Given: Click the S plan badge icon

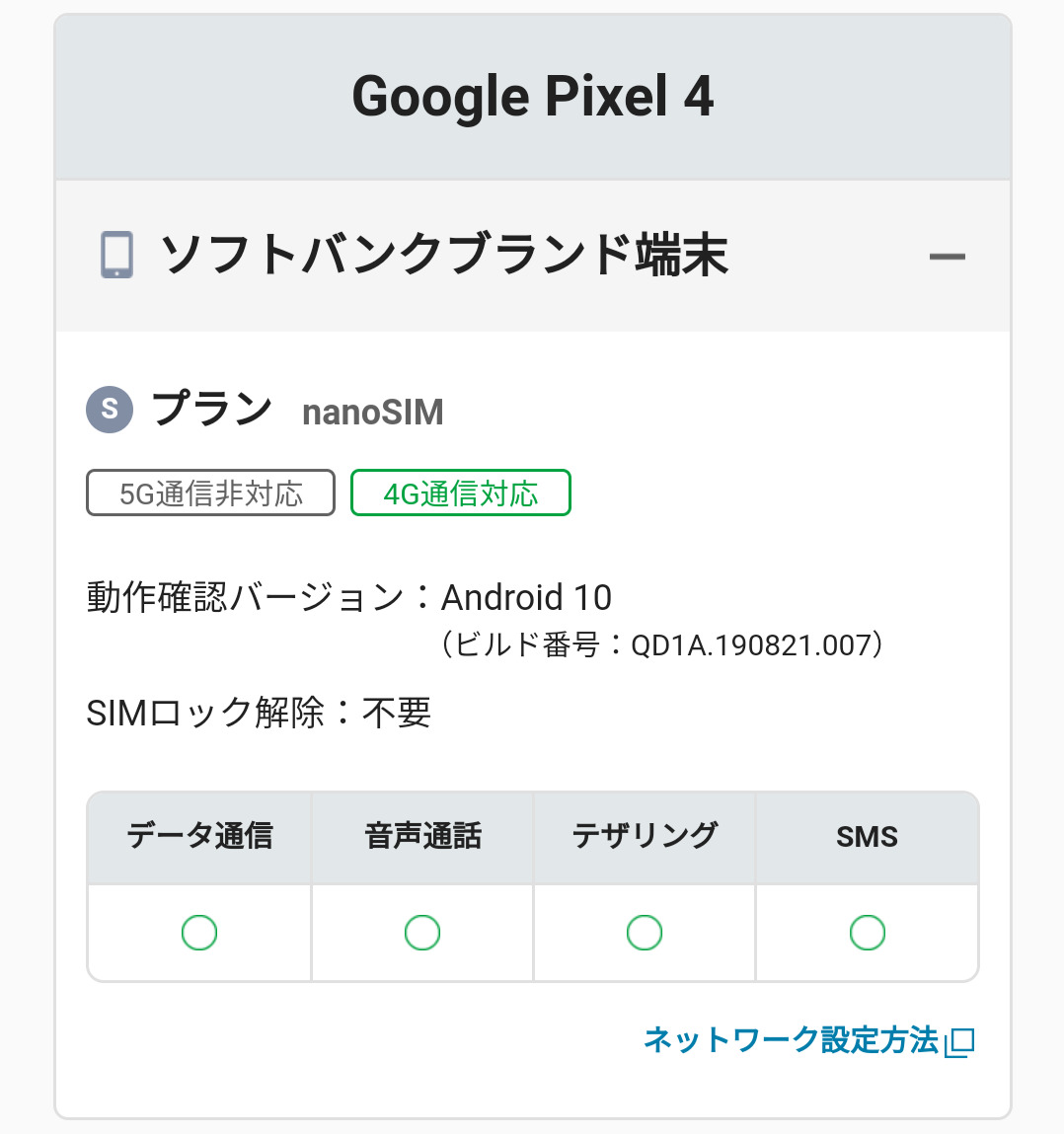Looking at the screenshot, I should pyautogui.click(x=110, y=410).
